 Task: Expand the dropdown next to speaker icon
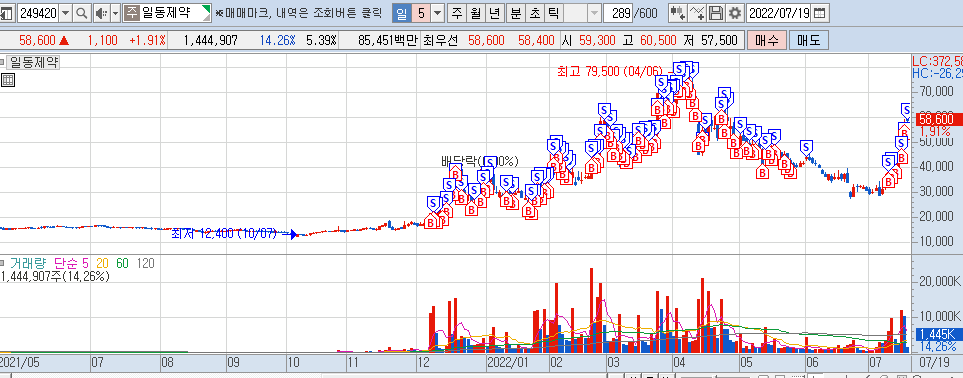pos(115,12)
